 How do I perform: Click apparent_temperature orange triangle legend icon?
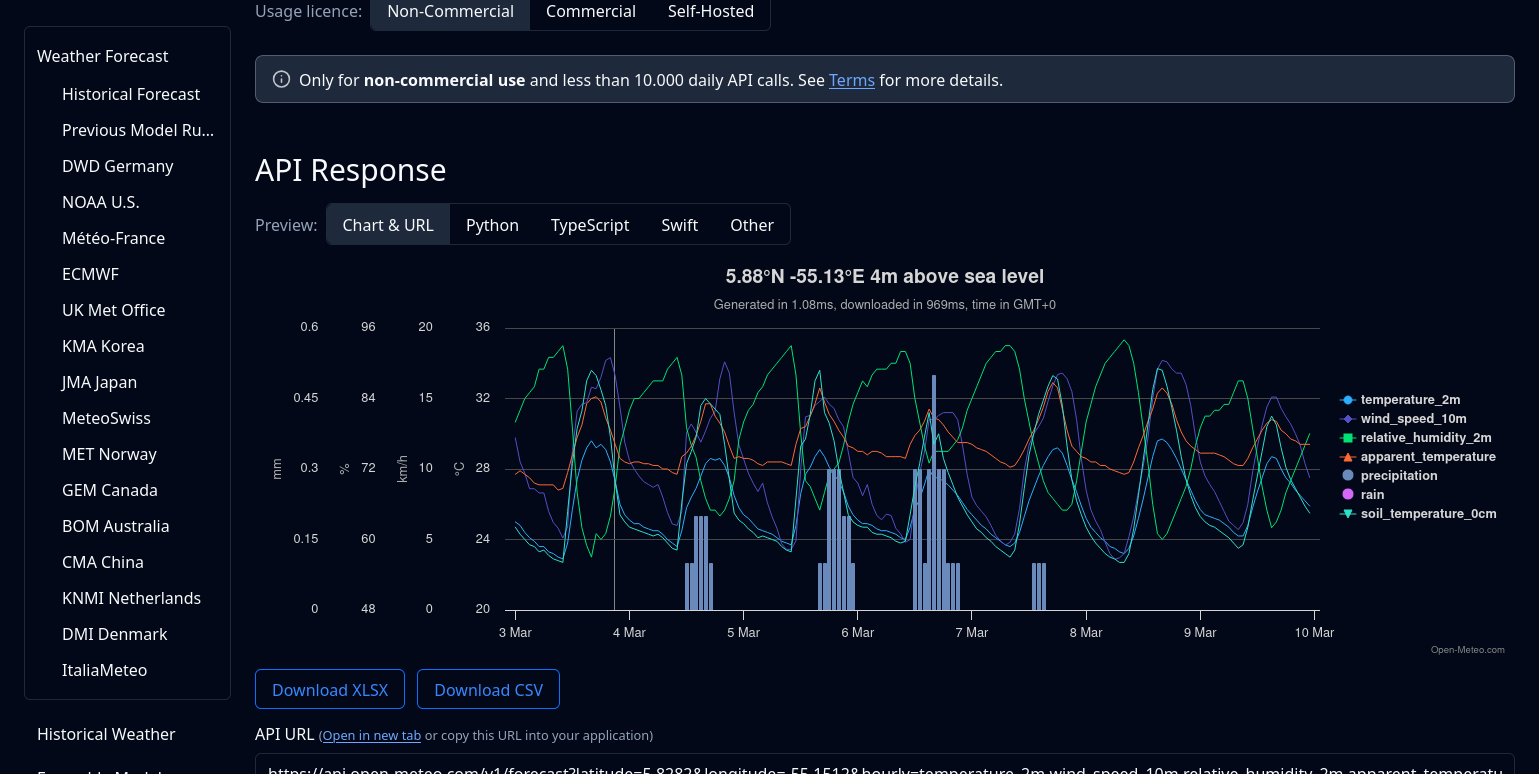click(1348, 457)
